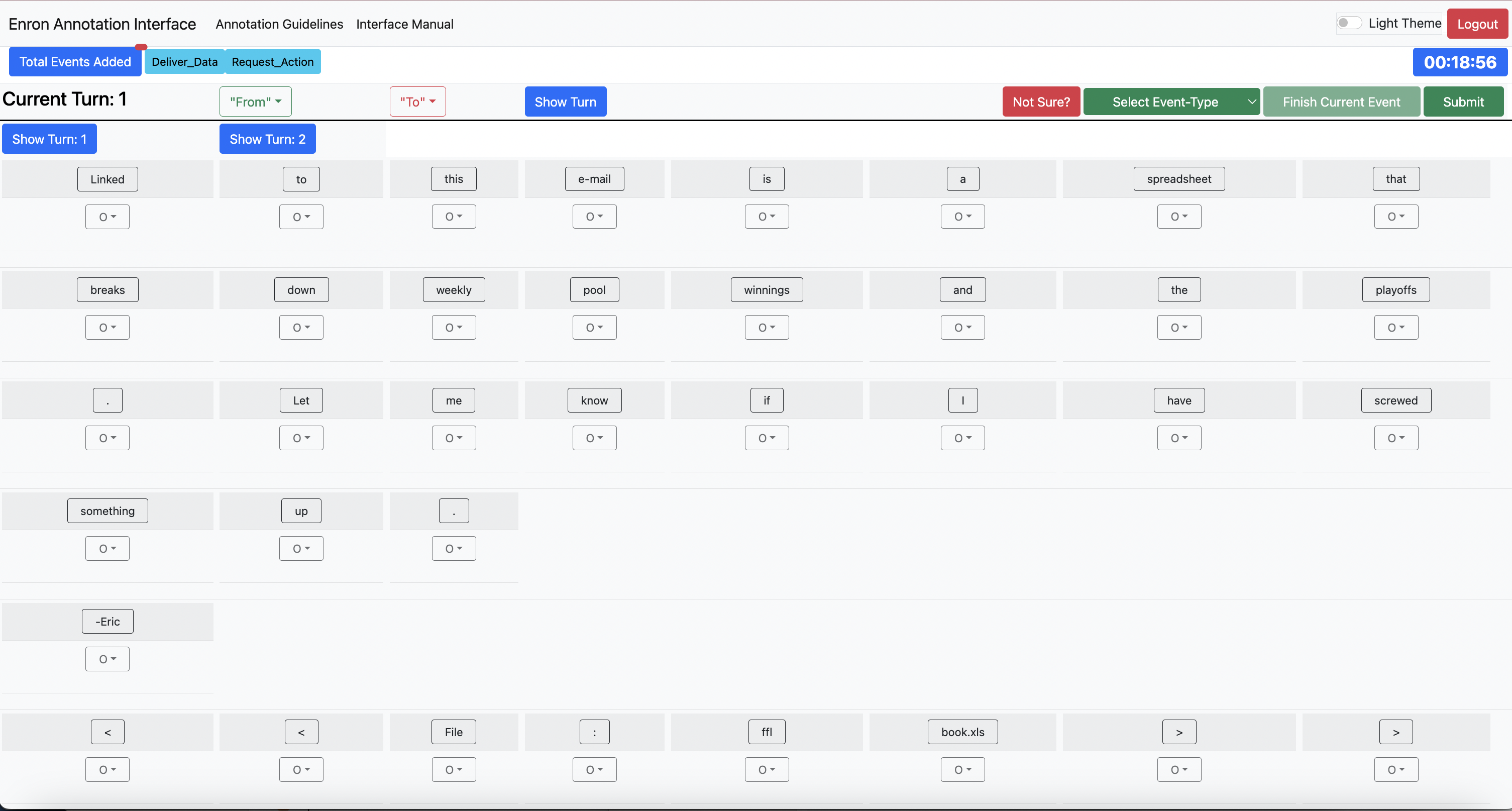This screenshot has height=811, width=1512.
Task: Click the Show Turn: 2 button
Action: pos(268,139)
